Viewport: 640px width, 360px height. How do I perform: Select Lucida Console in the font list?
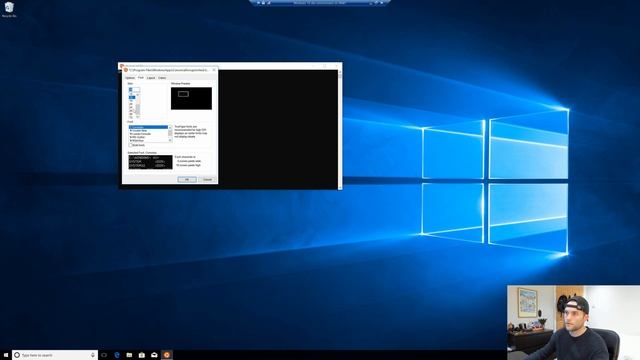click(x=148, y=134)
